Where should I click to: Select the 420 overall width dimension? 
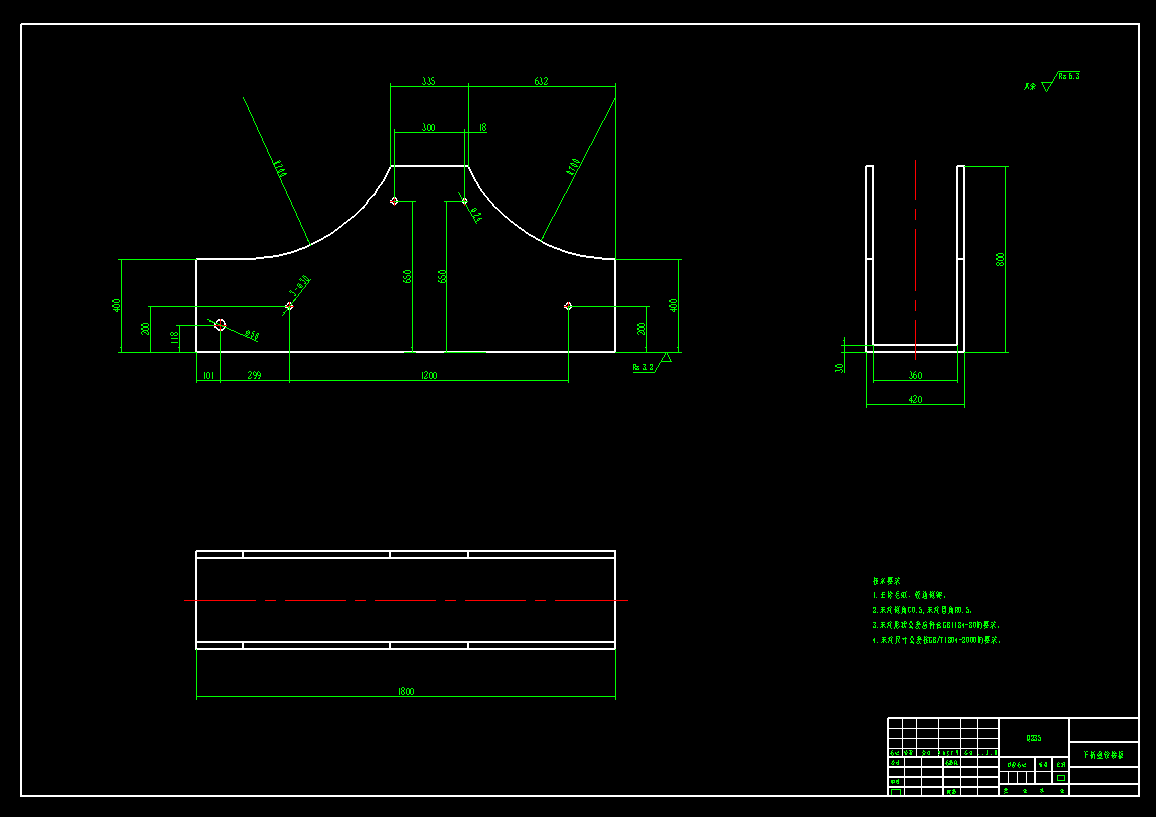917,399
